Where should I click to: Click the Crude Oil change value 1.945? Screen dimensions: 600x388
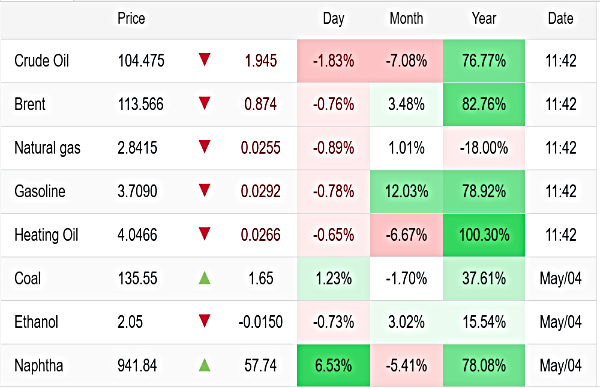click(261, 60)
